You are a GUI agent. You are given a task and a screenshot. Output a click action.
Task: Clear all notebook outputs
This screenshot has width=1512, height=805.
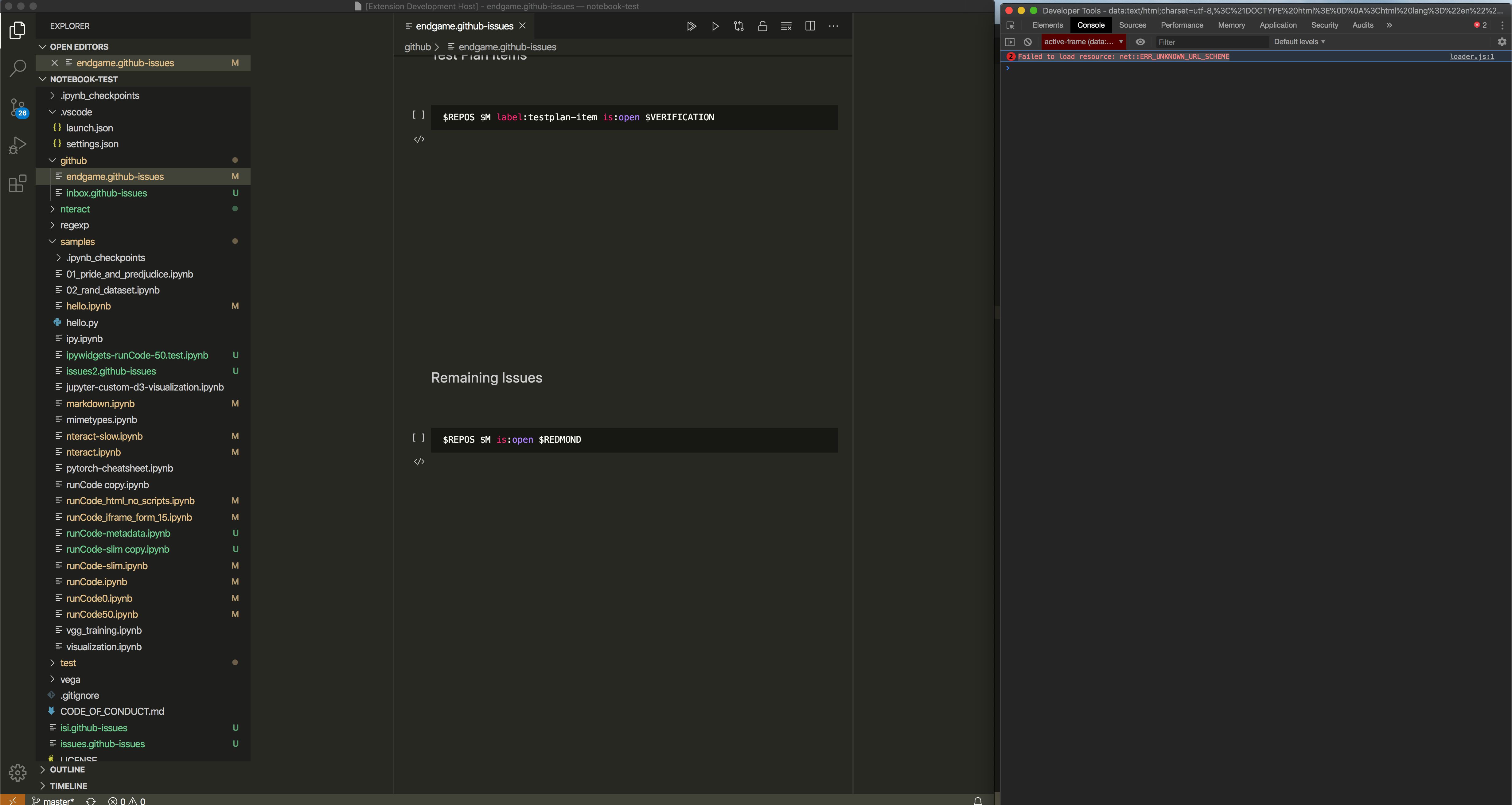click(786, 26)
